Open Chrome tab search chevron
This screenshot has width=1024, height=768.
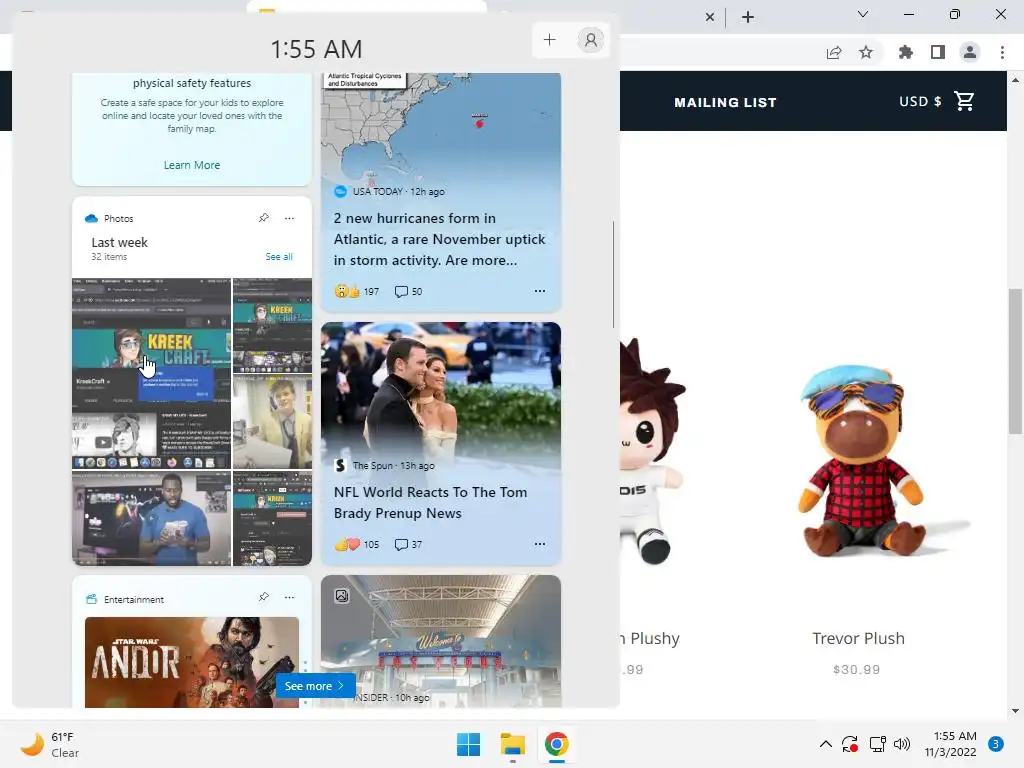(x=863, y=14)
